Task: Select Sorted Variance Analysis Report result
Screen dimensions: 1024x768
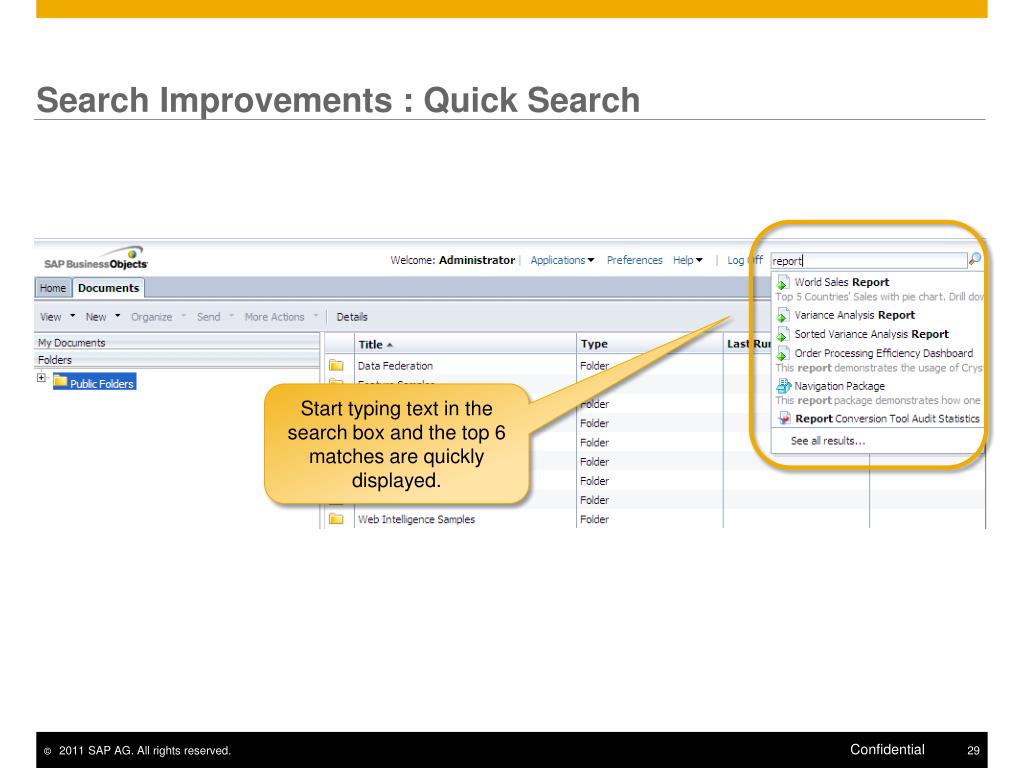Action: (871, 334)
